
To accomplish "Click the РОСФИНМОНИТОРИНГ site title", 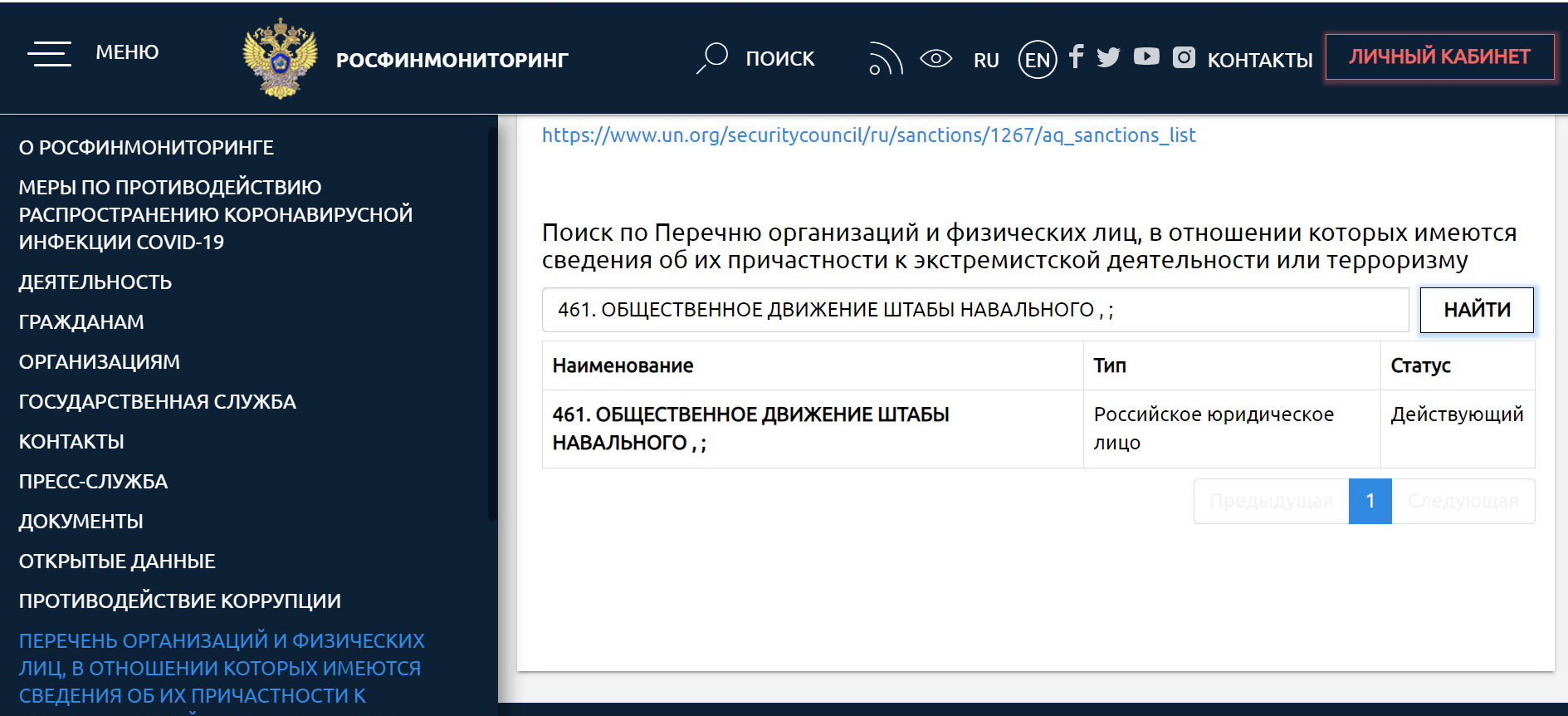I will point(452,60).
